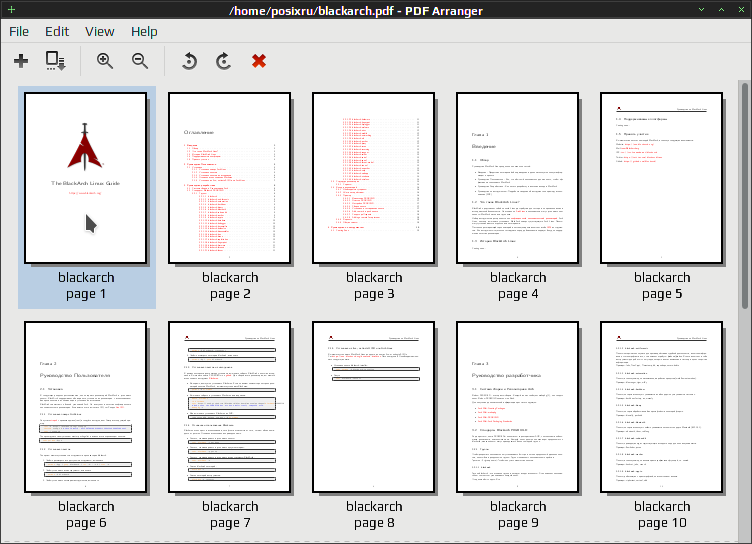Close PDF Arranger with title bar X
The height and width of the screenshot is (544, 752).
(741, 10)
